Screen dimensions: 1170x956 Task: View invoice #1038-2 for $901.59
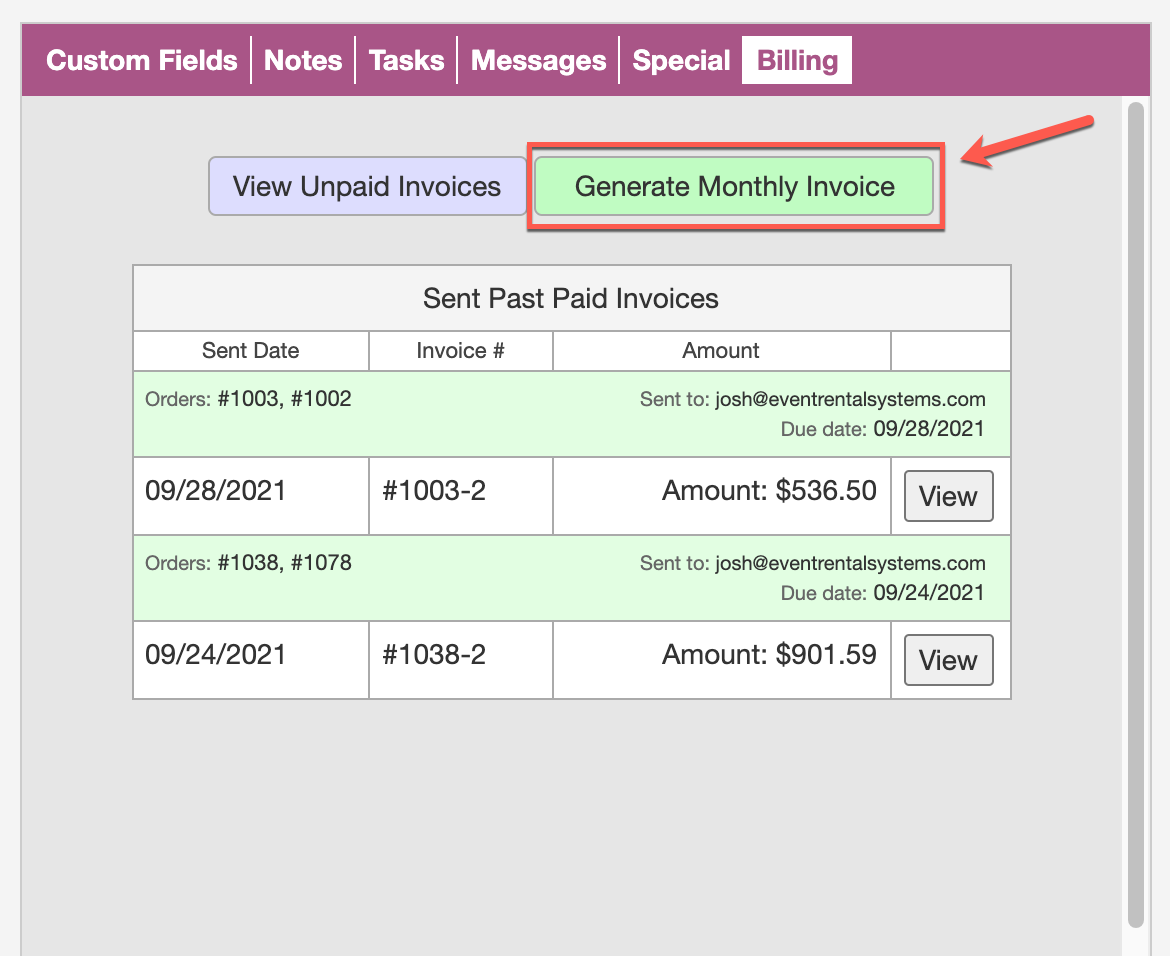[x=948, y=660]
